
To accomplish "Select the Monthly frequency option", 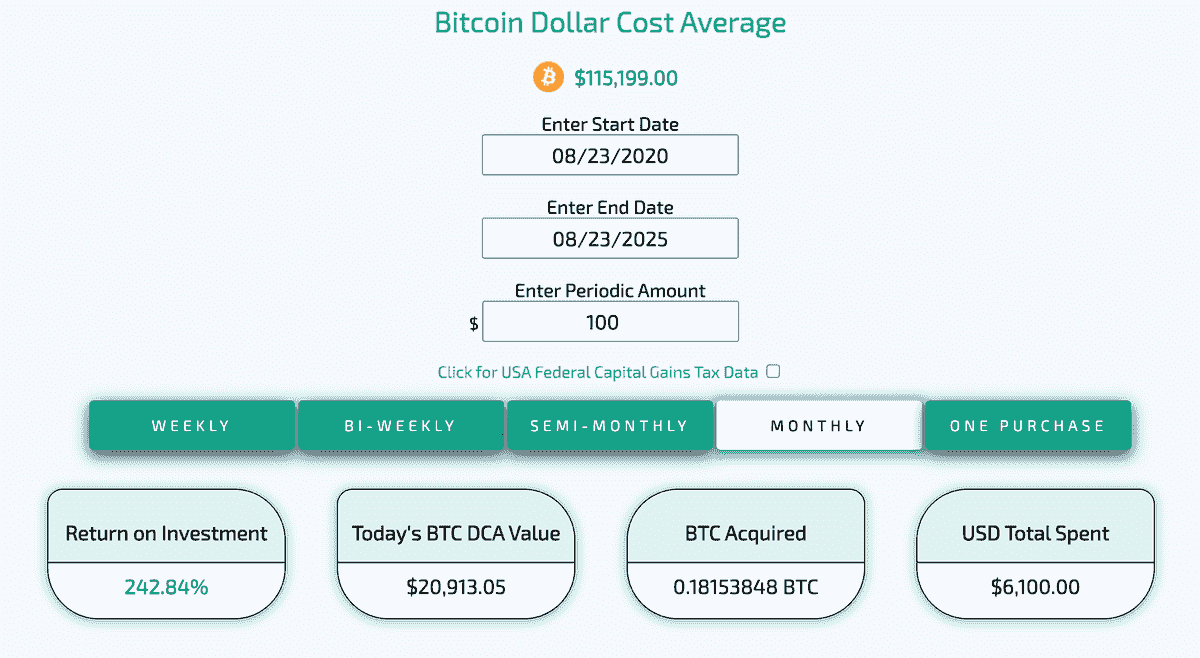I will pos(818,426).
